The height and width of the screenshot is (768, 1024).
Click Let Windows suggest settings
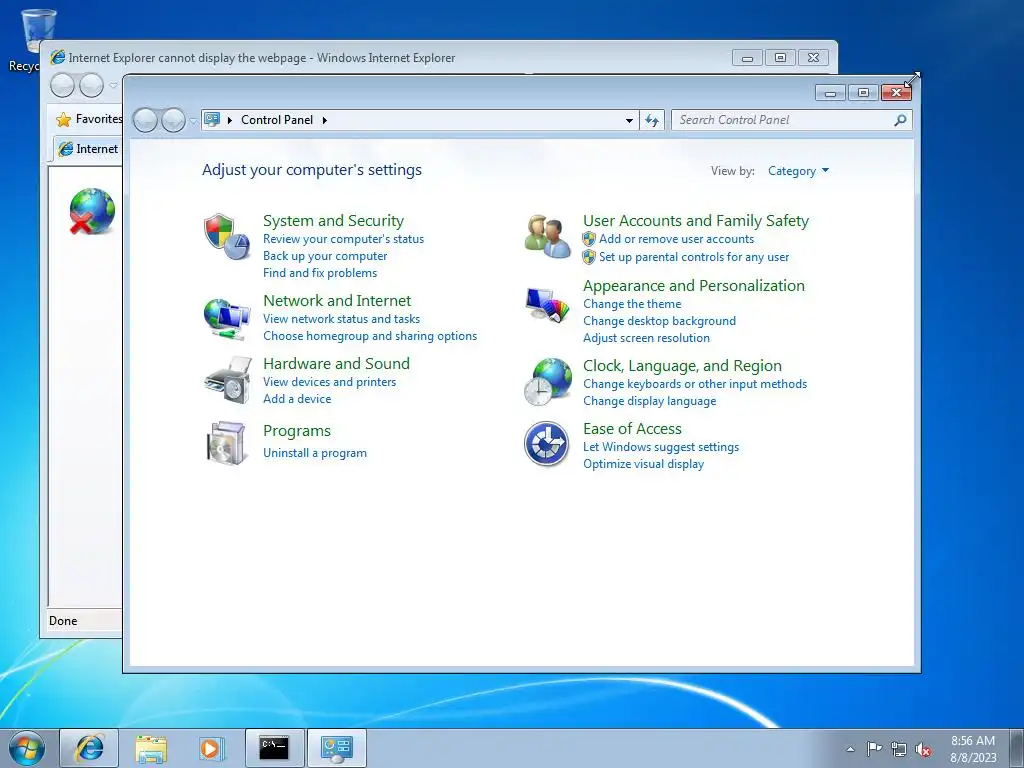(x=661, y=447)
